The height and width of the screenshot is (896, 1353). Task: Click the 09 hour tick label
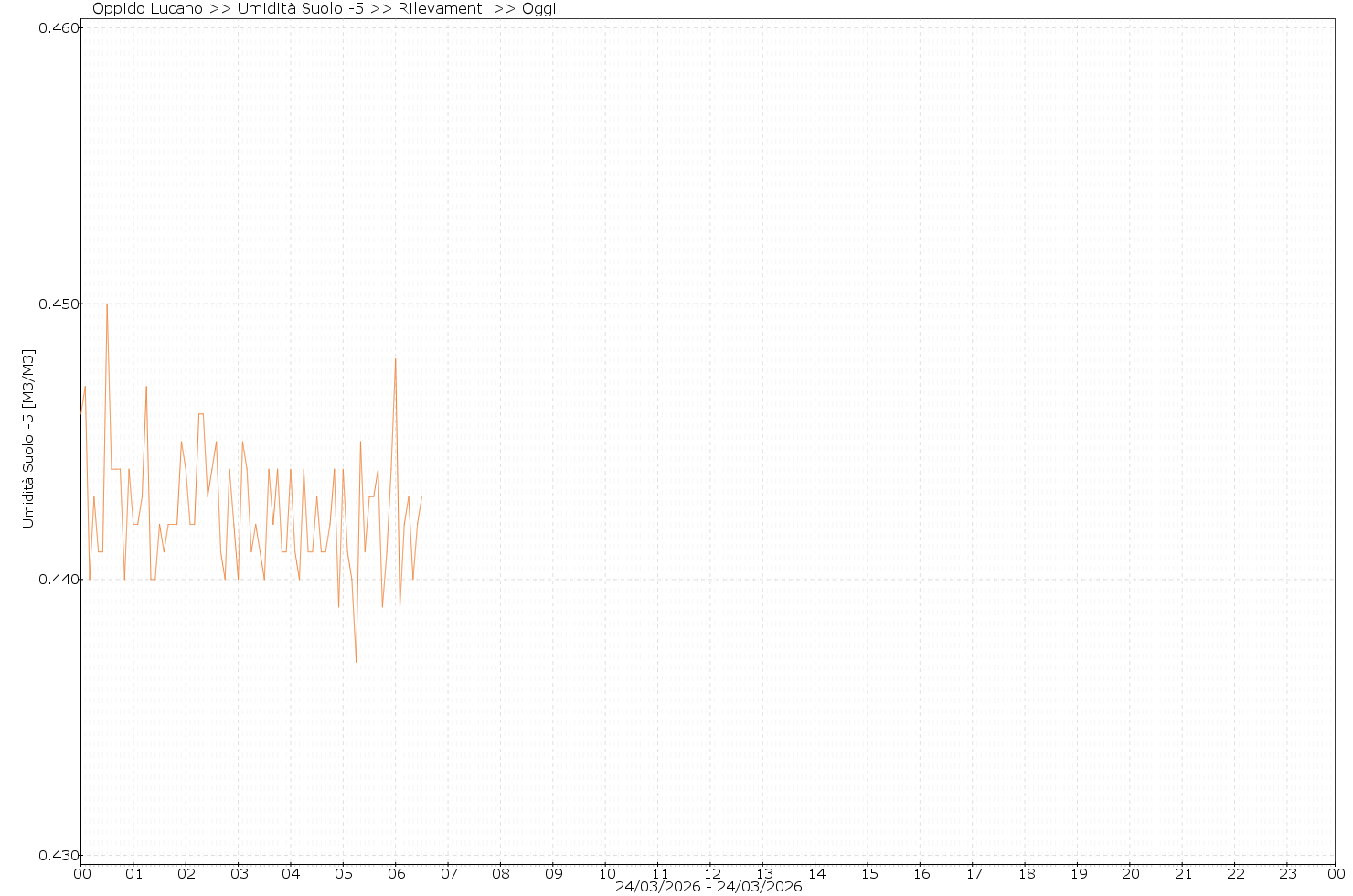(553, 873)
